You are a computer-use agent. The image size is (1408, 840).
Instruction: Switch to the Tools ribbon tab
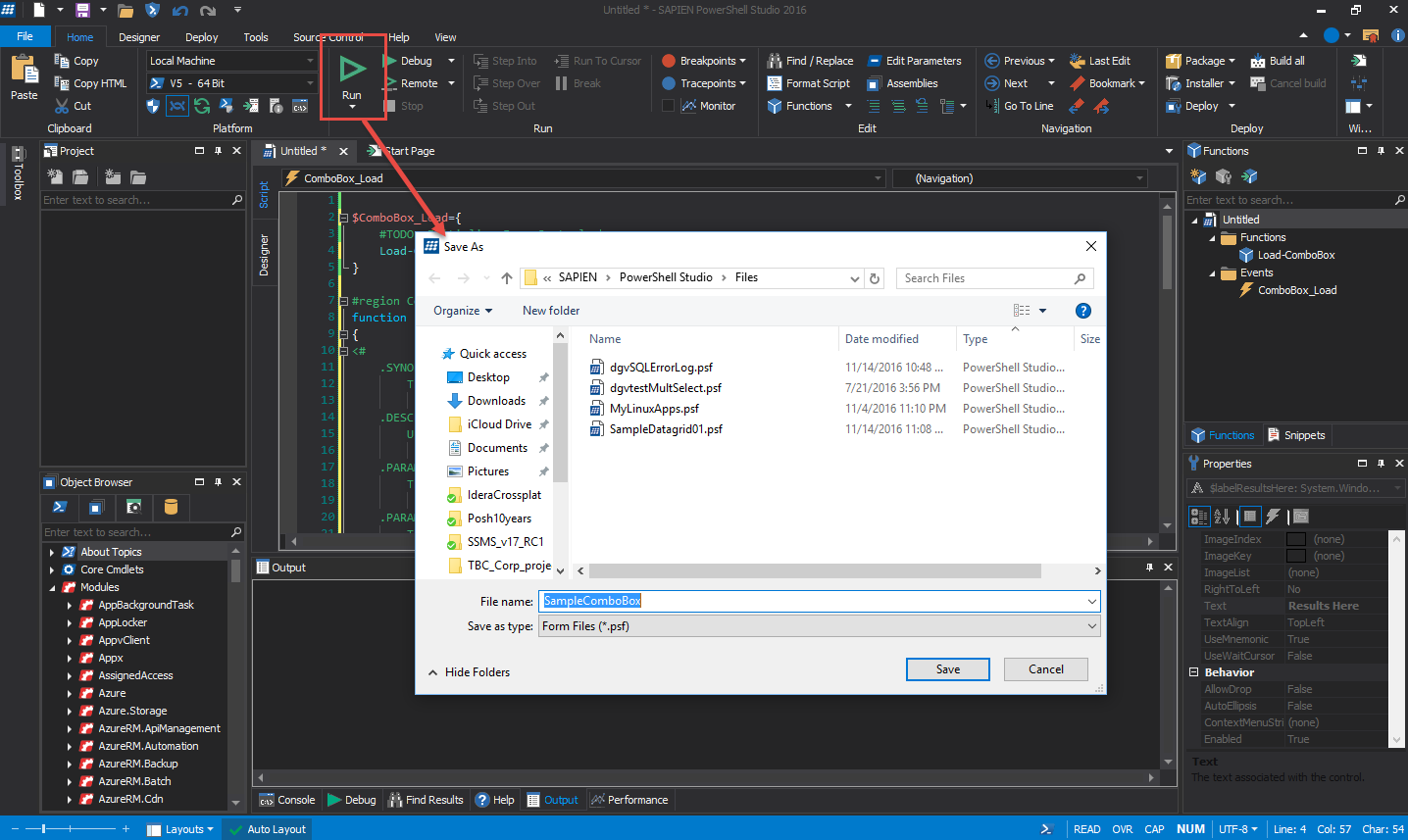tap(256, 37)
